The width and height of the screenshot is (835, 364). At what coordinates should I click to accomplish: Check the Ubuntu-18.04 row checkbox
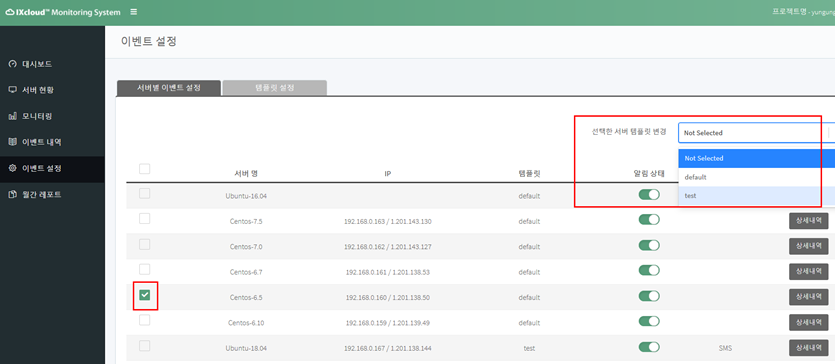(x=144, y=346)
